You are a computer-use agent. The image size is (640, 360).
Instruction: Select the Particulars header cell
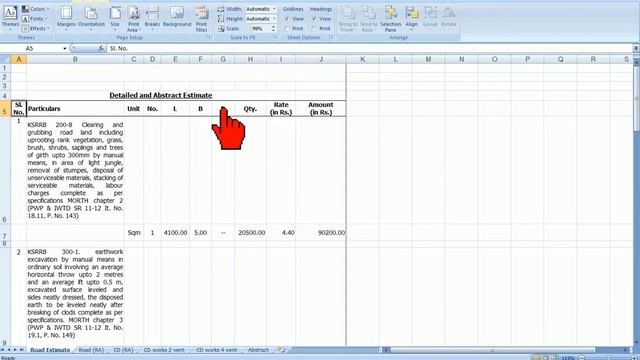coord(75,109)
